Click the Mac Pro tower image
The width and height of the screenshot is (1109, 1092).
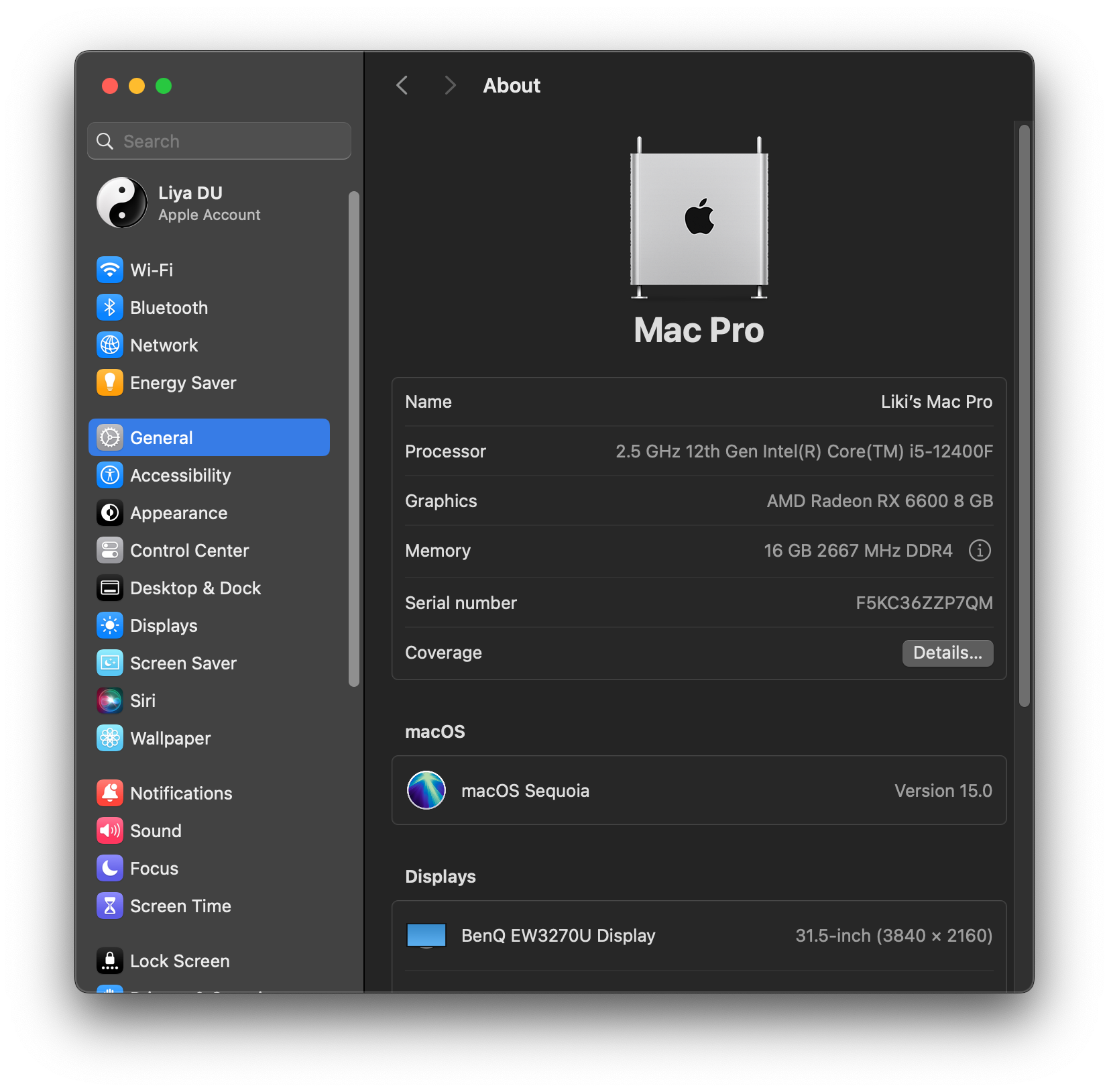tap(699, 217)
